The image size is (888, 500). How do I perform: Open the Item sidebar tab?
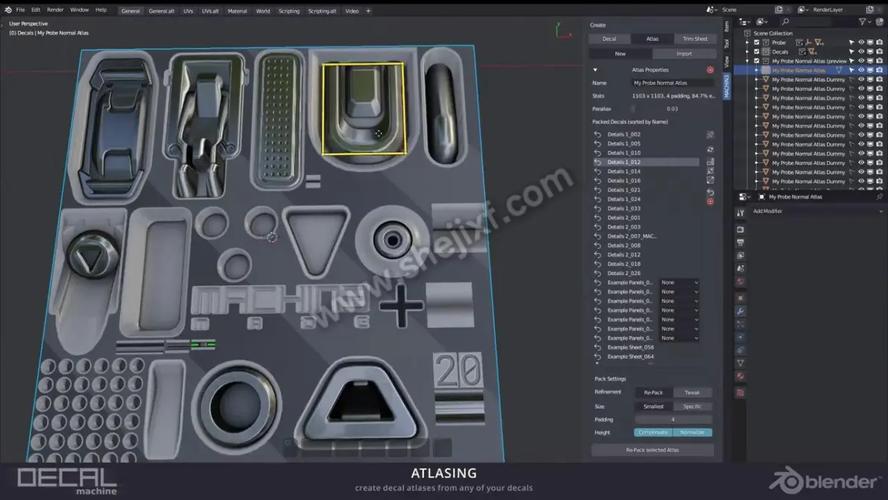click(727, 26)
